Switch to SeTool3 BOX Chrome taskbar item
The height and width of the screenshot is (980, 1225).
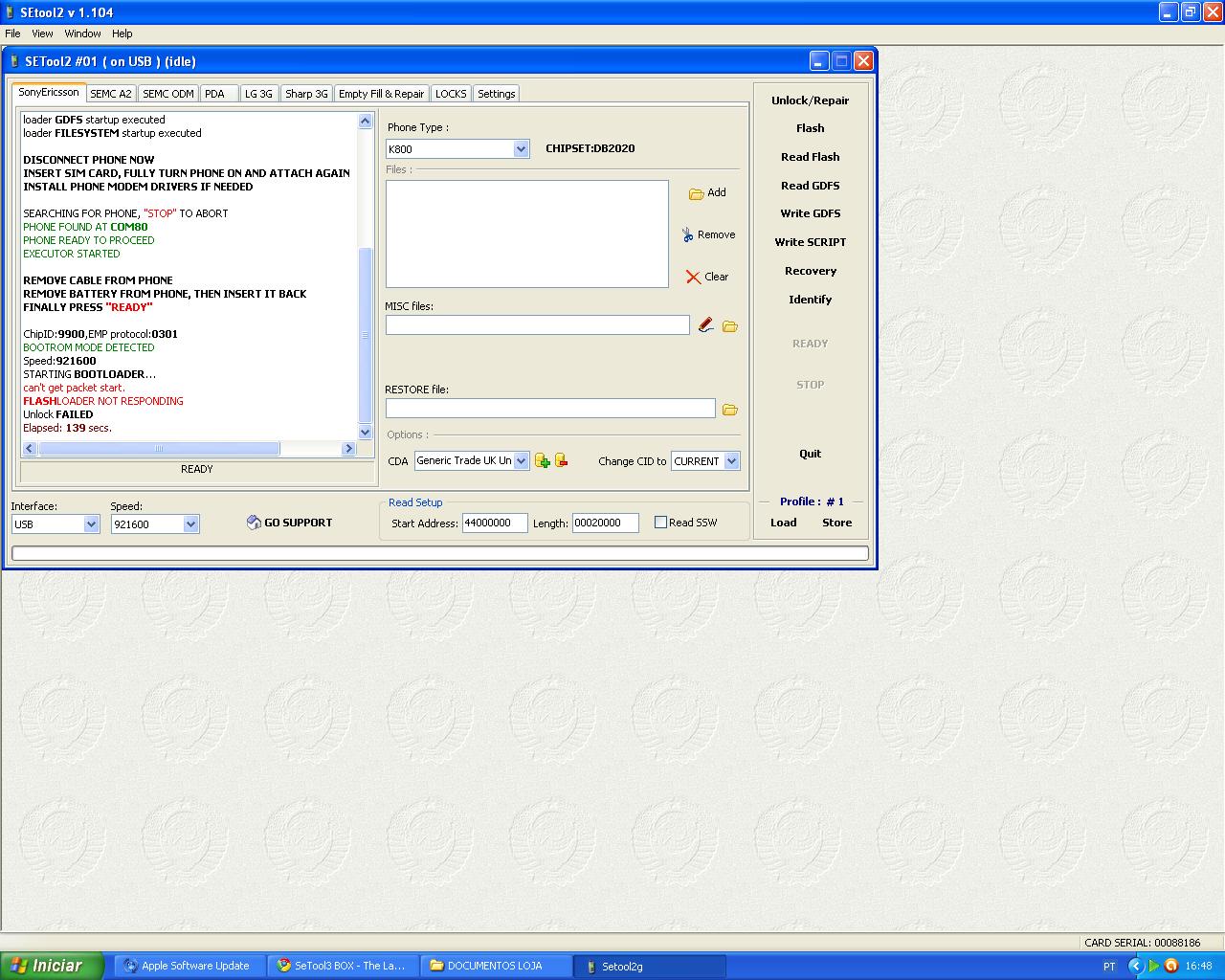(344, 966)
